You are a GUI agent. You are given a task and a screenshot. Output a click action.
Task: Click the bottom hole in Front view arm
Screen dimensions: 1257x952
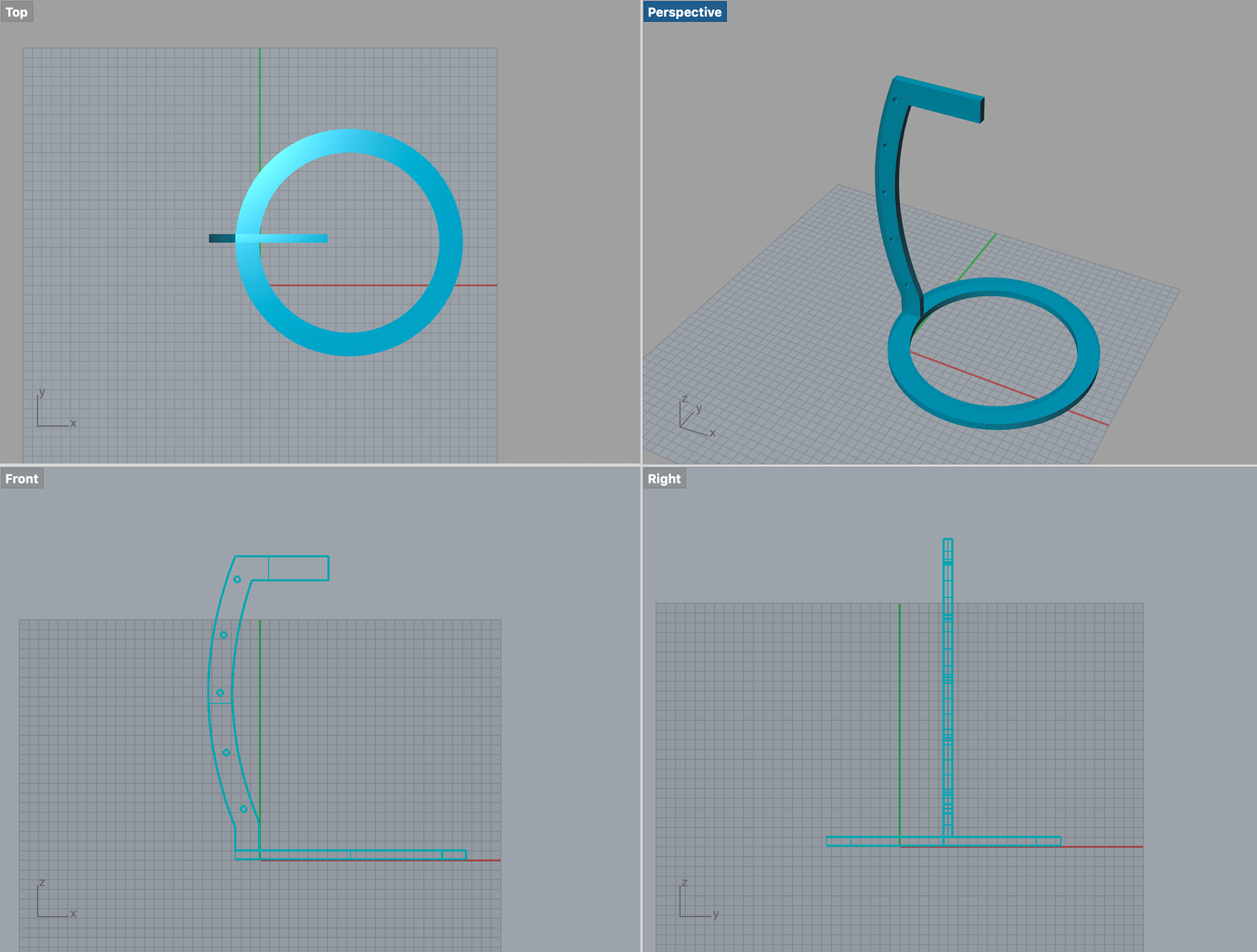pos(243,809)
